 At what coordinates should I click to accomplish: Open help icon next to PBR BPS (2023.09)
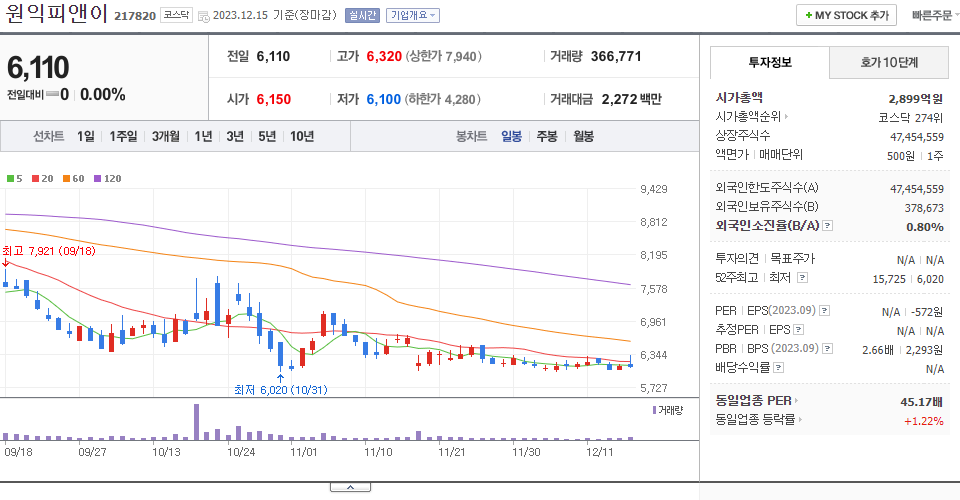click(x=827, y=349)
